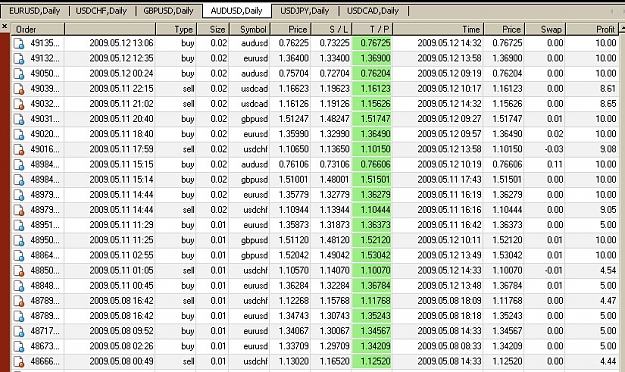Click the order icon for order 49020
Screen dimensions: 625x372
tap(19, 134)
